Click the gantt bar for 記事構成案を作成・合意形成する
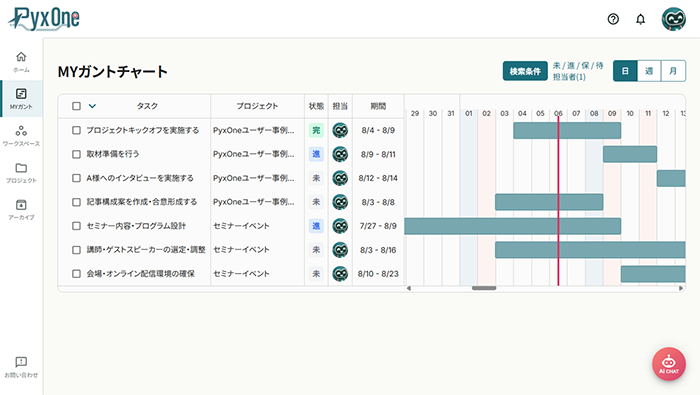This screenshot has height=395, width=700. pos(549,202)
